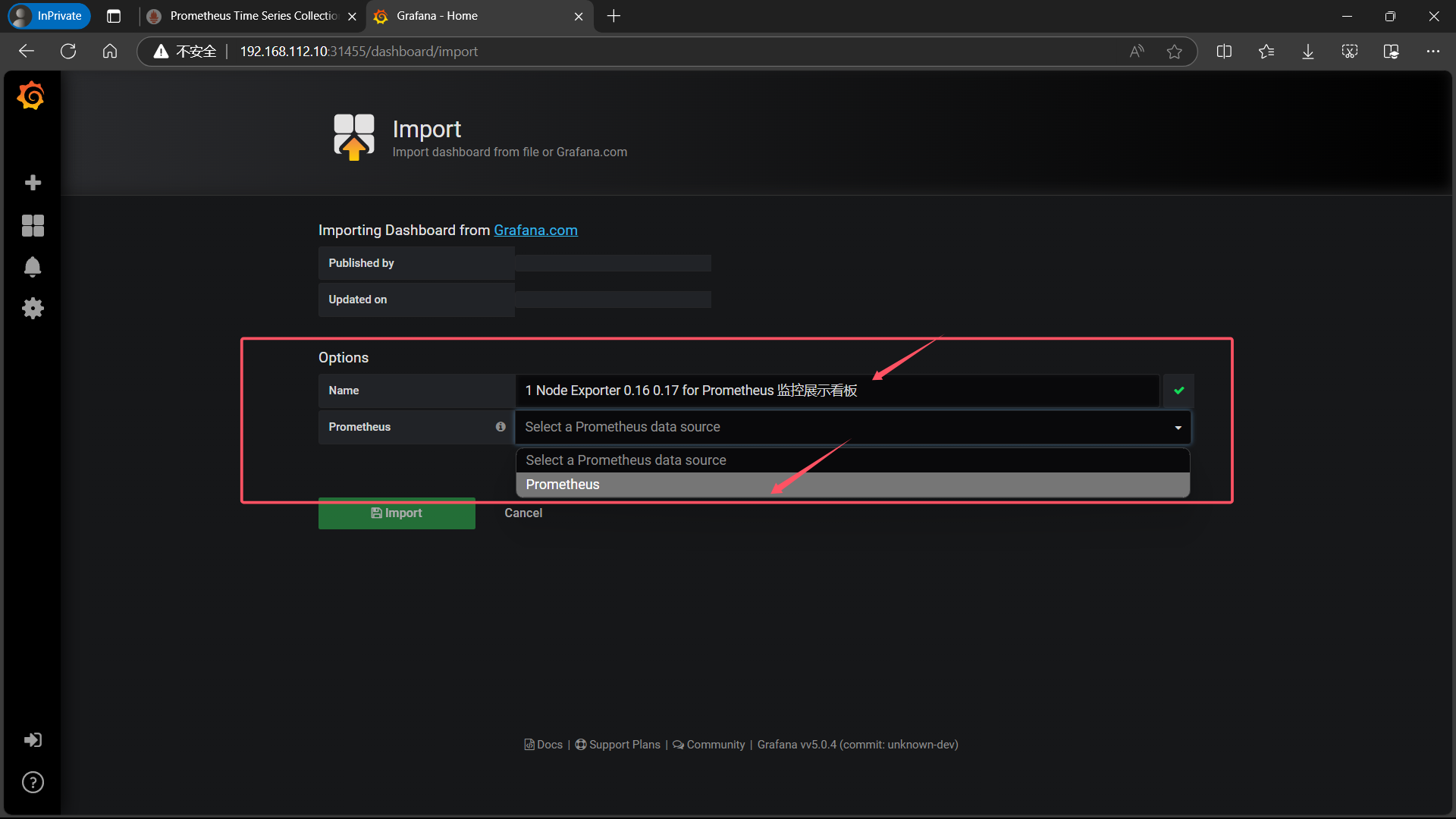Open the Create plus menu
1456x819 pixels.
[x=33, y=183]
